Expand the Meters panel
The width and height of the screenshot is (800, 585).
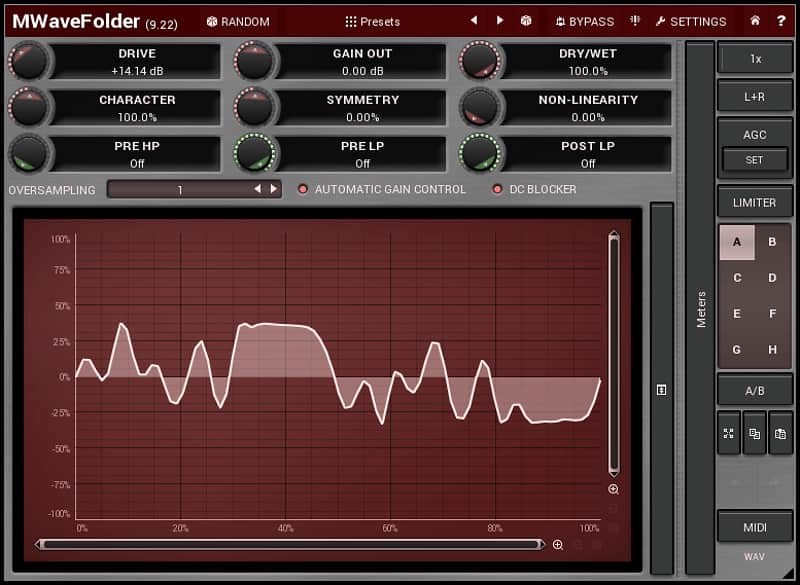pyautogui.click(x=701, y=309)
